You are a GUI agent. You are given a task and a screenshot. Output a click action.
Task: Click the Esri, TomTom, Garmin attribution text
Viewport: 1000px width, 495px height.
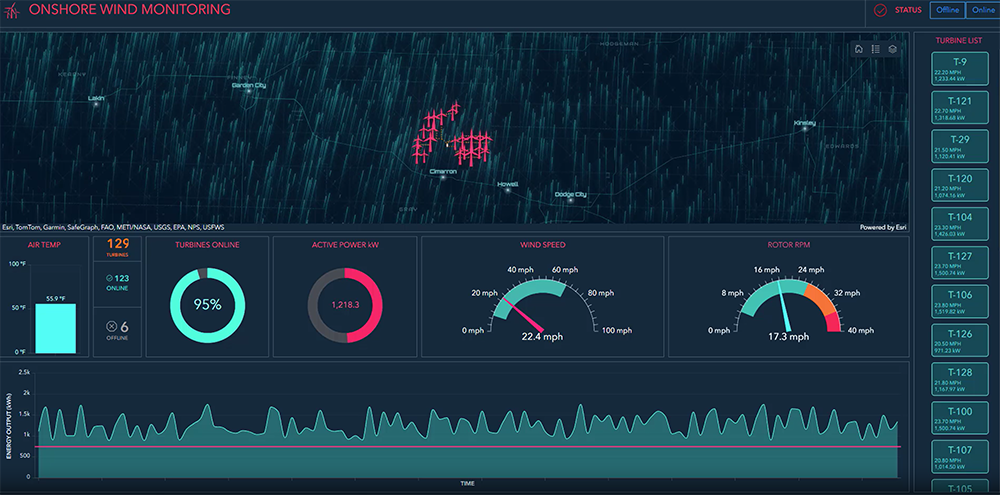[114, 227]
